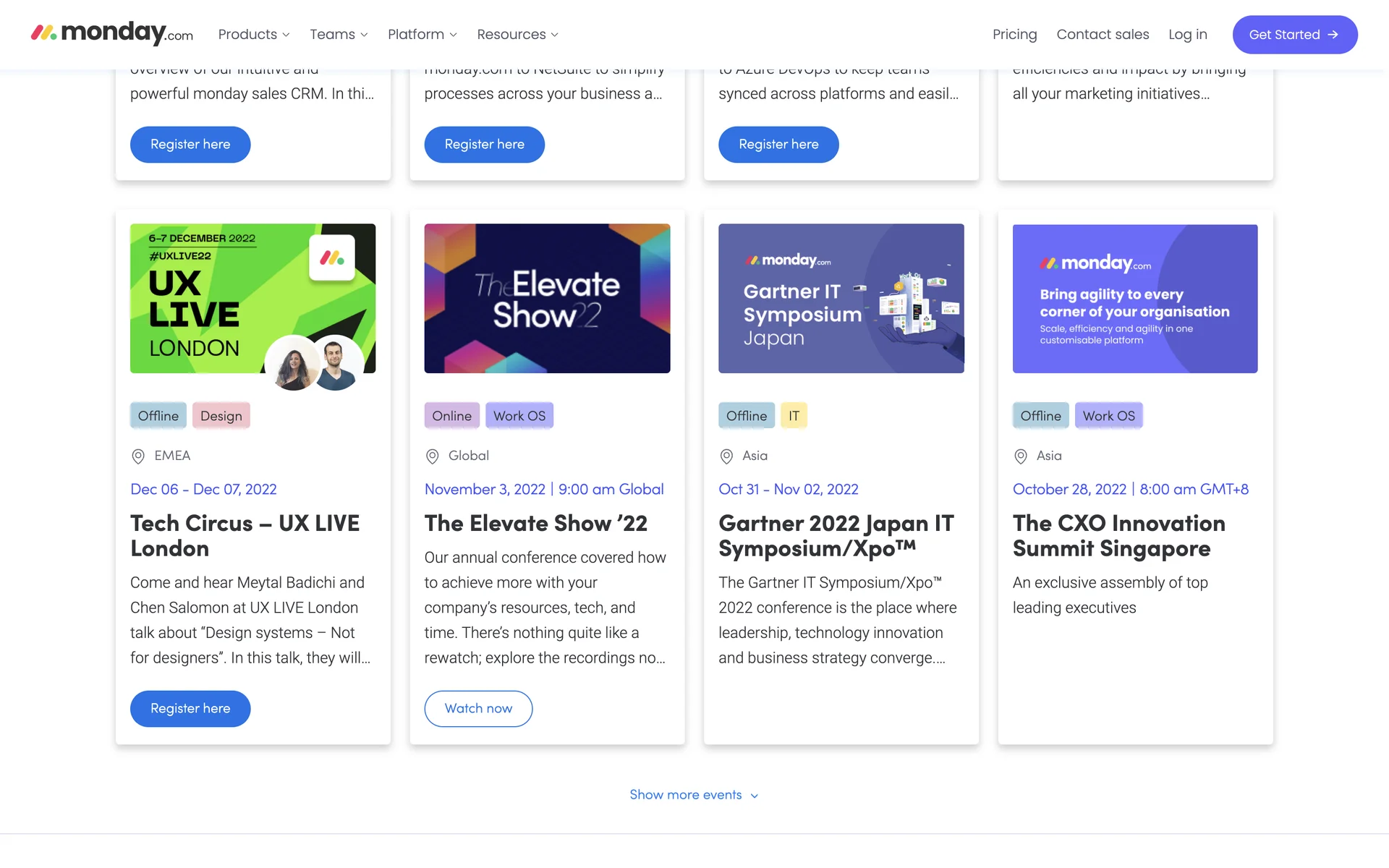Screen dimensions: 1389x868
Task: Open the Resources menu
Action: click(517, 35)
